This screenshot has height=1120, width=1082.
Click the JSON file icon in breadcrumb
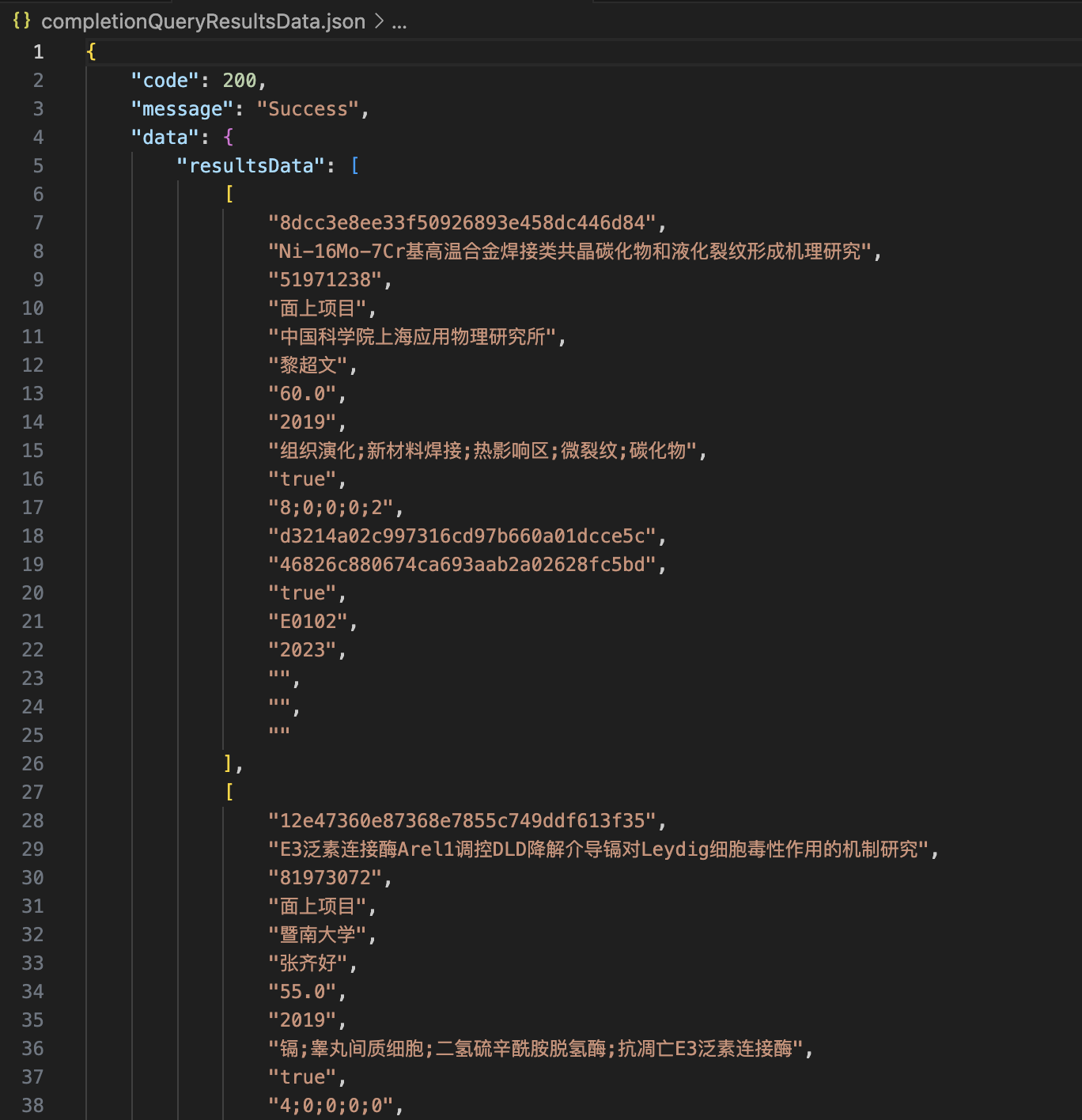tap(22, 21)
